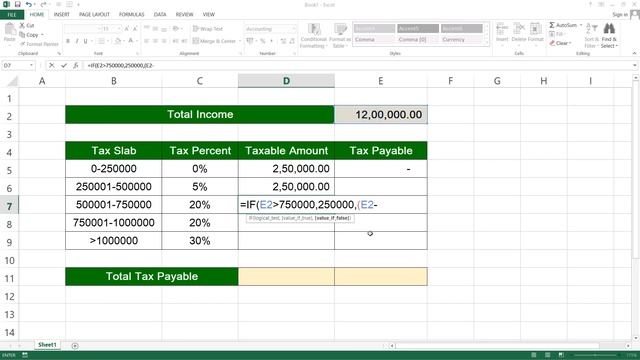Switch to Page Break Preview in status bar
The height and width of the screenshot is (360, 640).
[562, 355]
